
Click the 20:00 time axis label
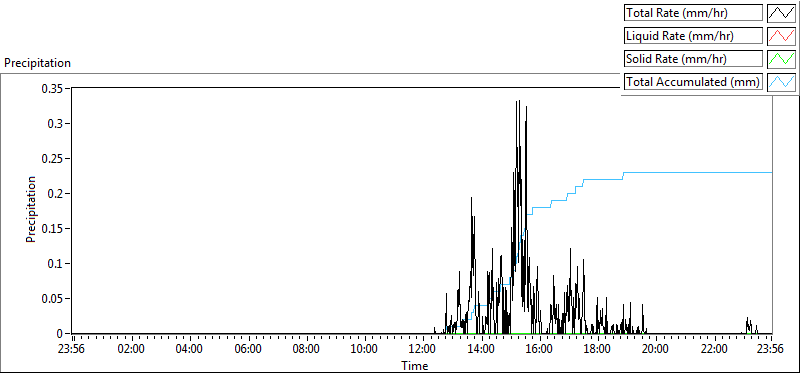[x=656, y=350]
